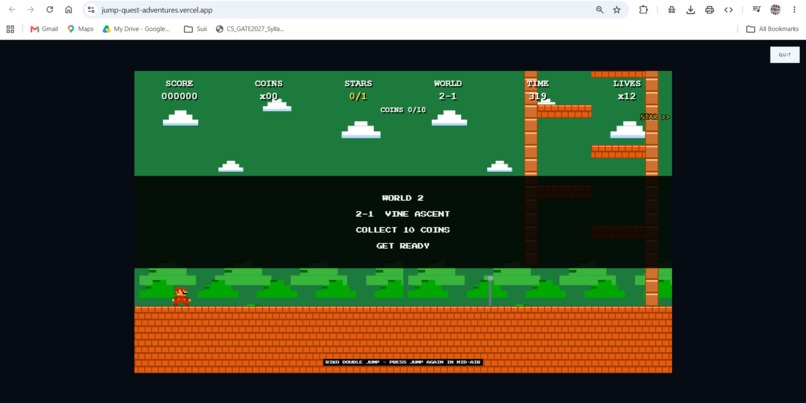Expand the Suii bookmarks folder
The image size is (806, 403).
[x=195, y=29]
